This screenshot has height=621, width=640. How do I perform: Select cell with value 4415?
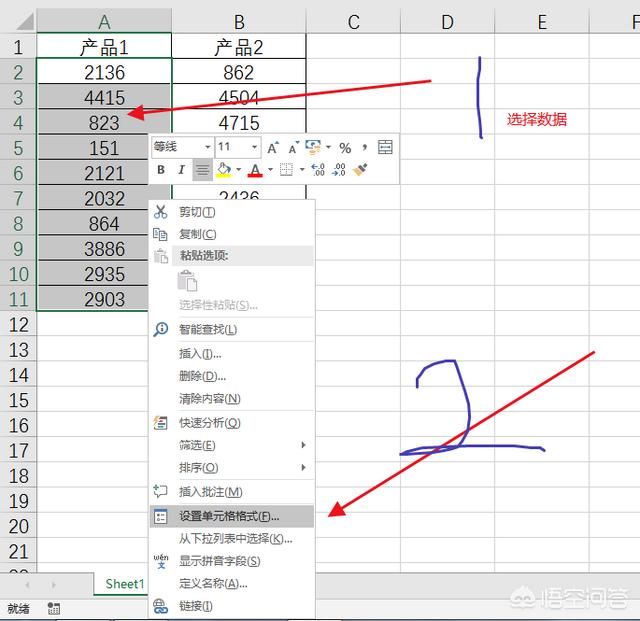tap(104, 98)
